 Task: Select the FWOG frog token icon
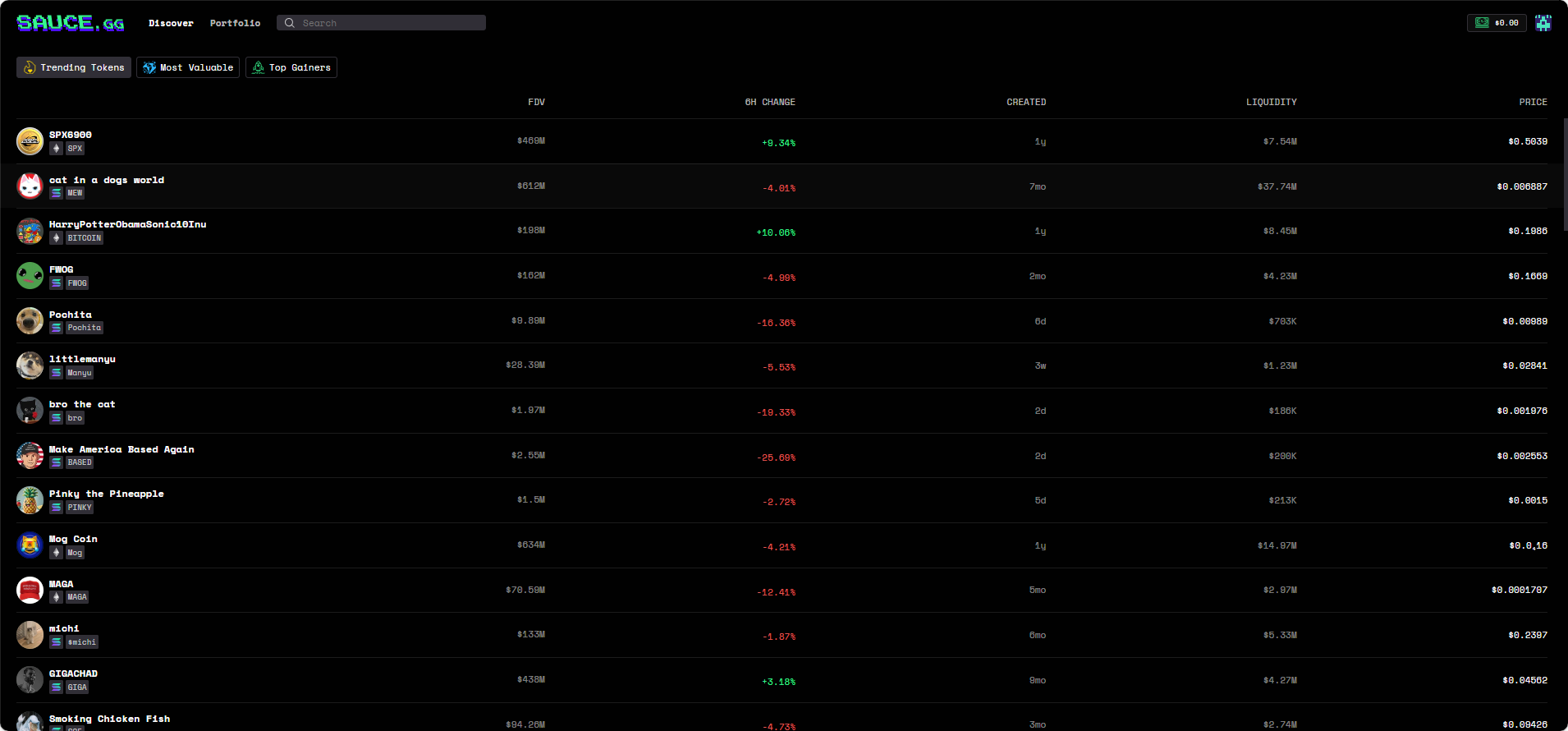pos(30,276)
